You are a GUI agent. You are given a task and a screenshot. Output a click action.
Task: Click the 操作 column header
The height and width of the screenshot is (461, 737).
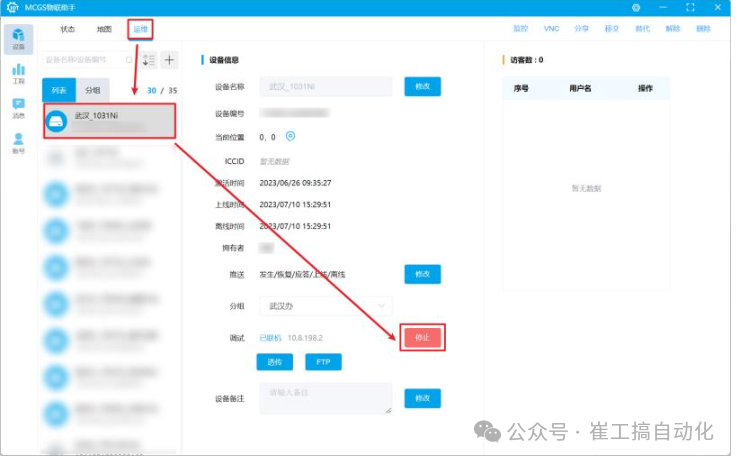tap(645, 88)
